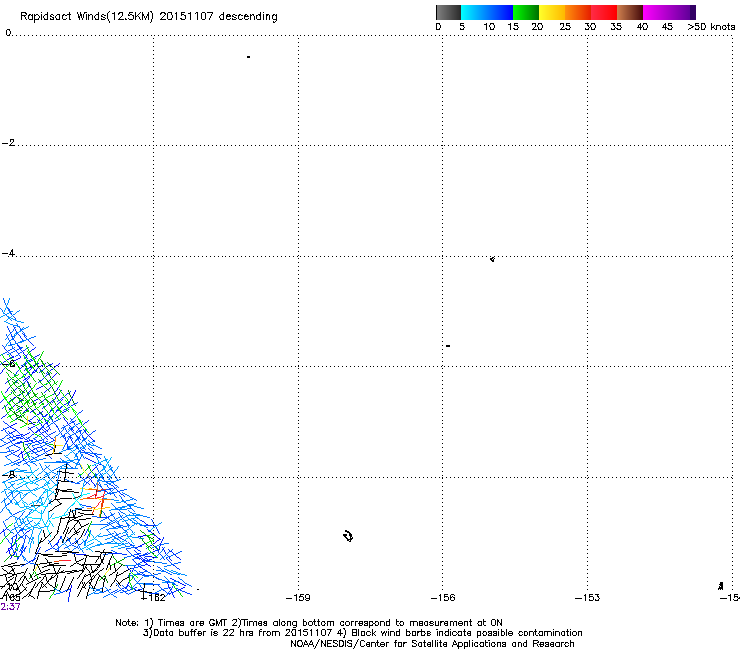Screen dimensions: 740x650
Task: Click the longitude label '-159'
Action: 298,598
